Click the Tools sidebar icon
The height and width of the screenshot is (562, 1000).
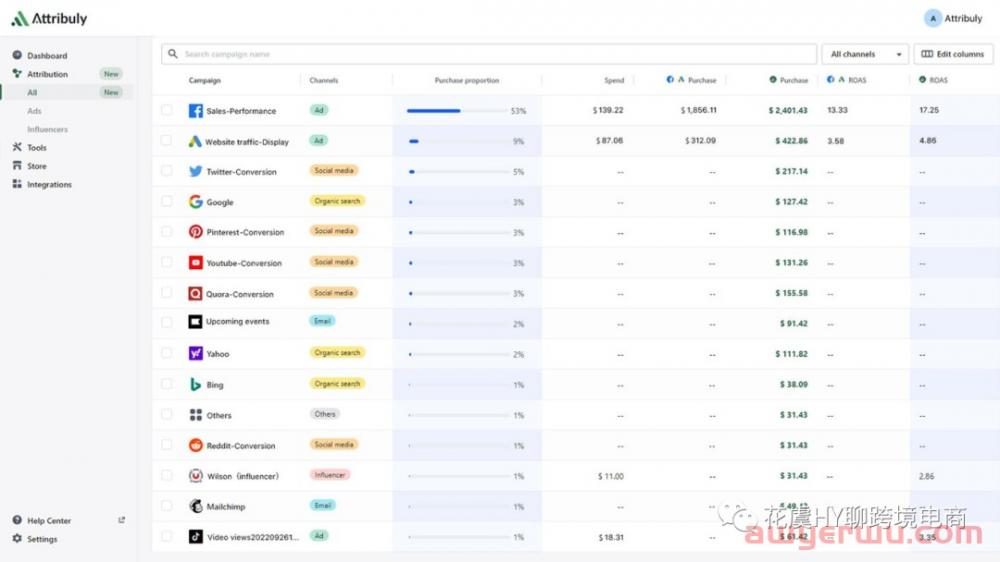point(17,147)
